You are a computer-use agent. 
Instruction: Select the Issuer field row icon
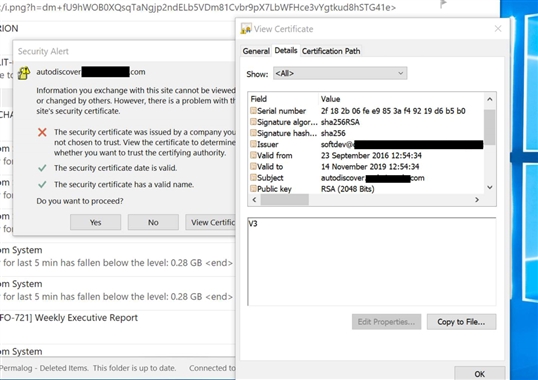[x=253, y=144]
